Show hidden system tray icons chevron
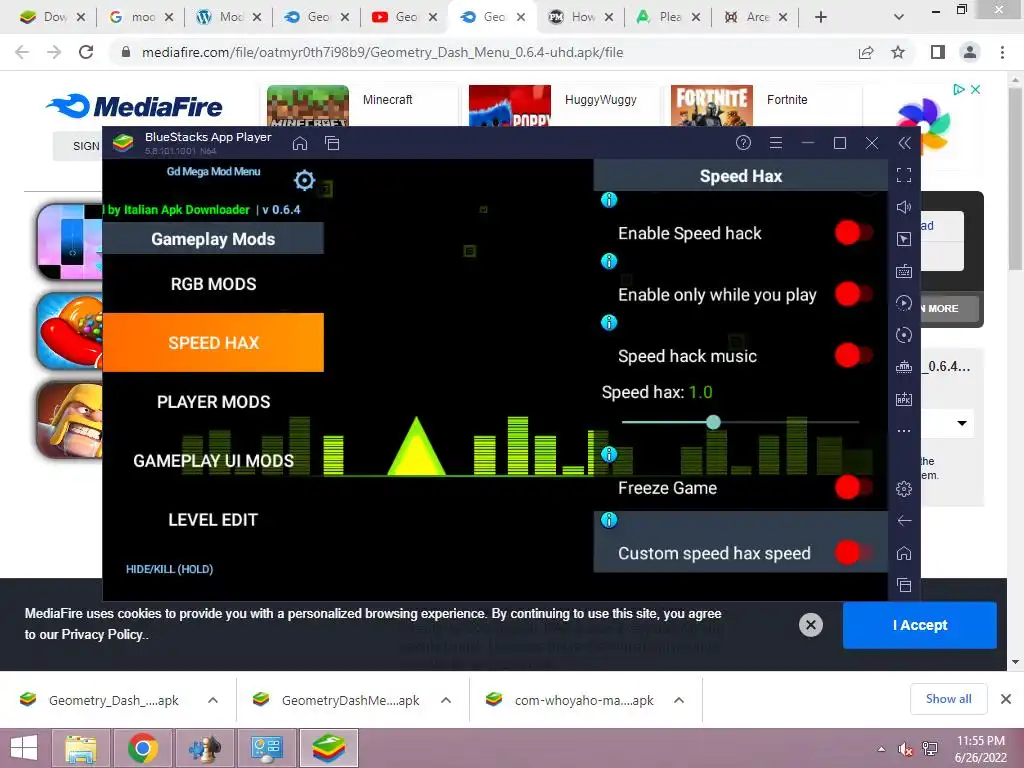 coord(882,748)
